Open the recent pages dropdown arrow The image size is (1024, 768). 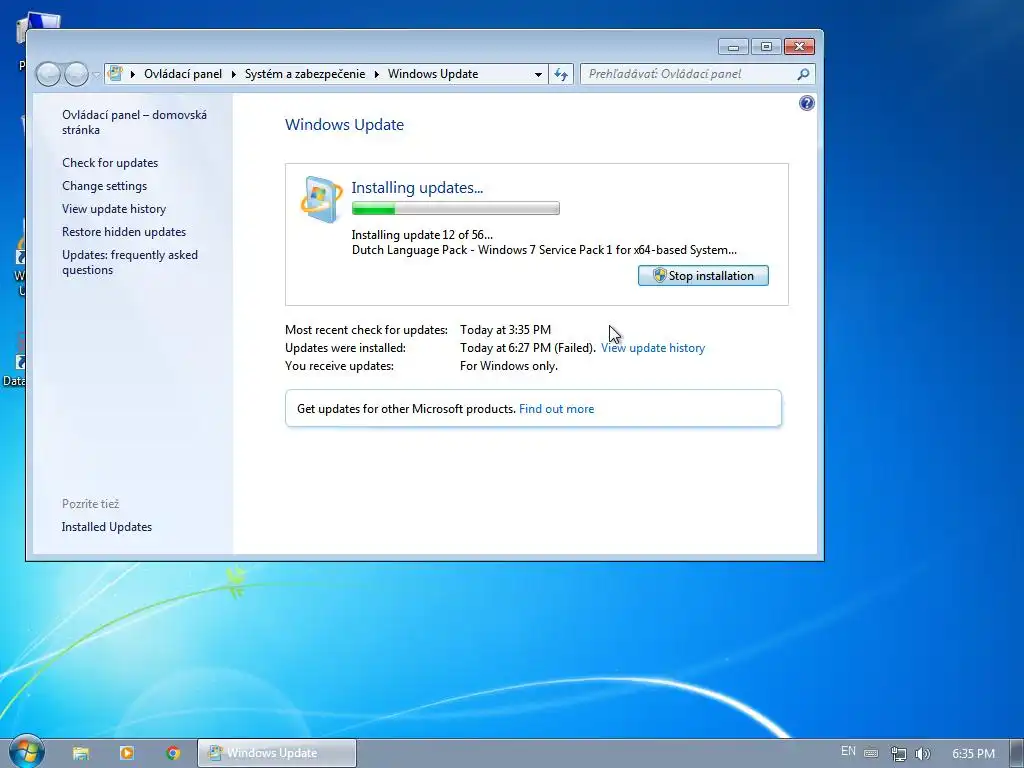96,74
